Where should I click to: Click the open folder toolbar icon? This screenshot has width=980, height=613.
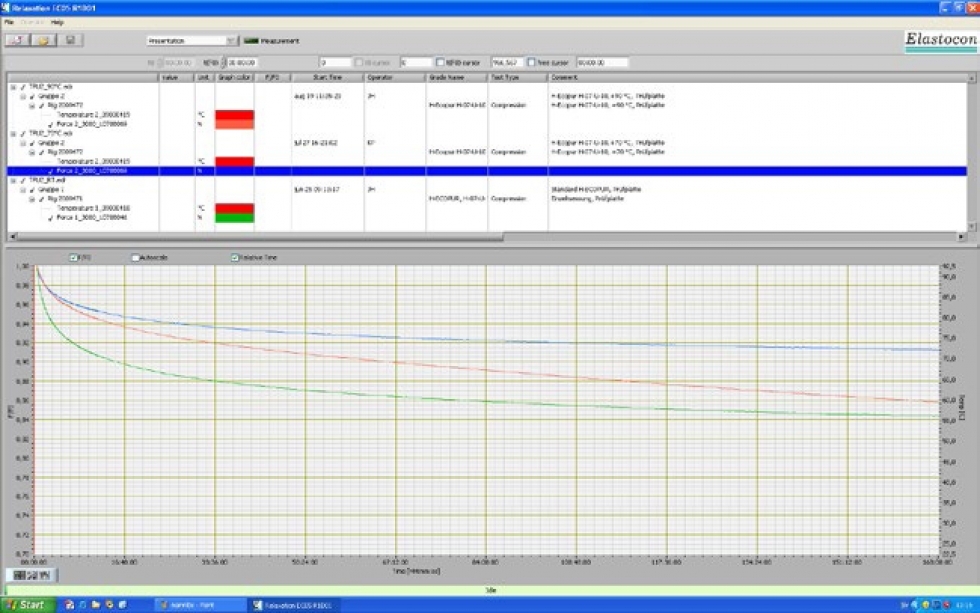coord(44,40)
